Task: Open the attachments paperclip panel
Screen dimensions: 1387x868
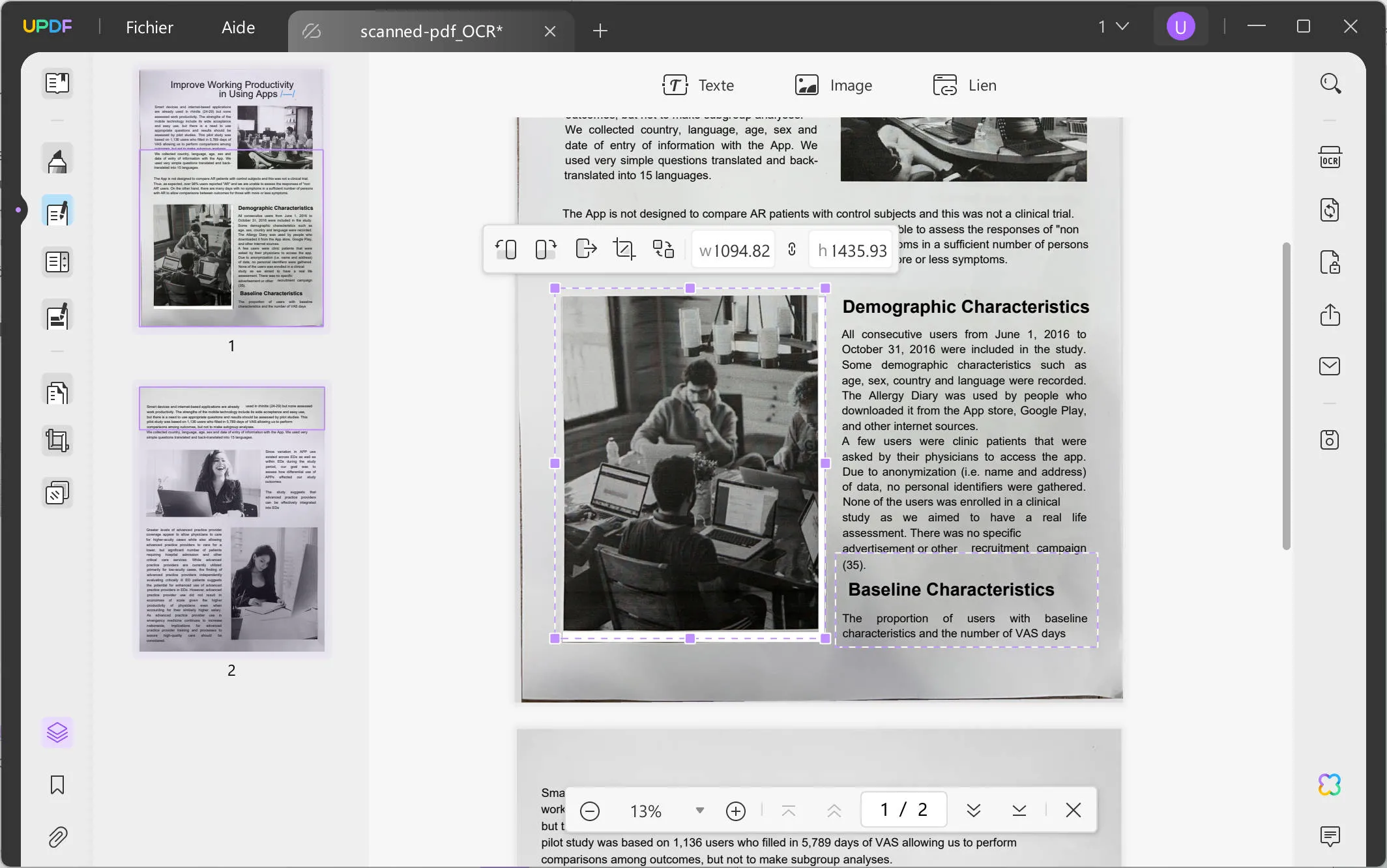Action: [57, 837]
